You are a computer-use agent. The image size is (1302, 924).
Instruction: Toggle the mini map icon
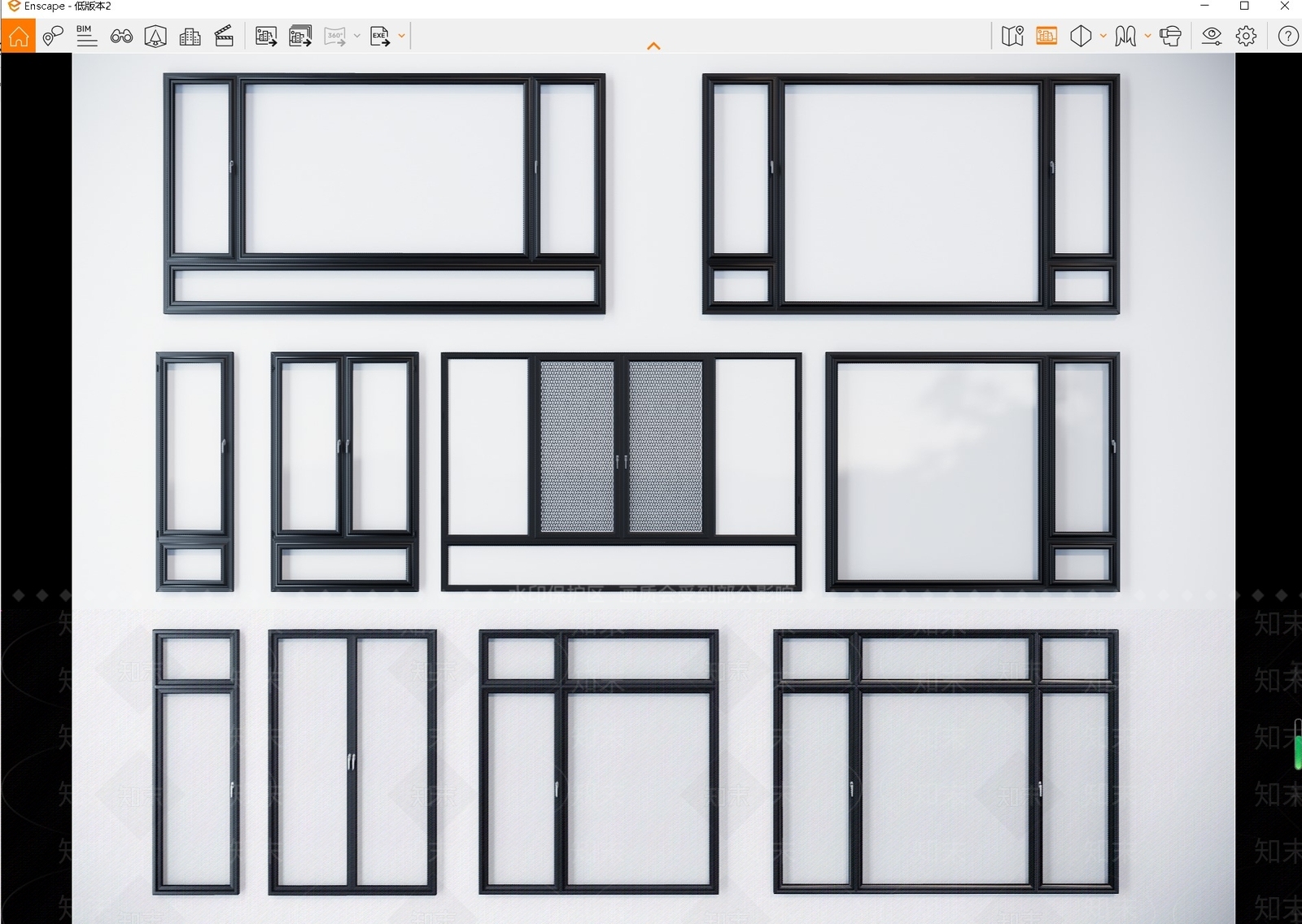[1013, 36]
